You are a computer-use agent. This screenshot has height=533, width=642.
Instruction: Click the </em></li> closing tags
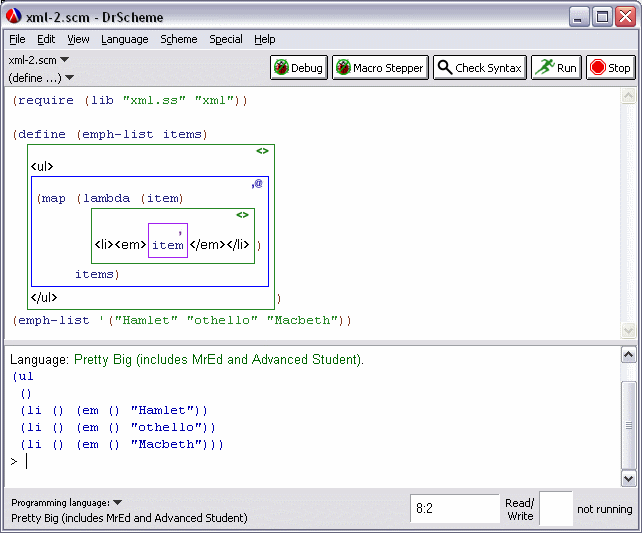219,245
